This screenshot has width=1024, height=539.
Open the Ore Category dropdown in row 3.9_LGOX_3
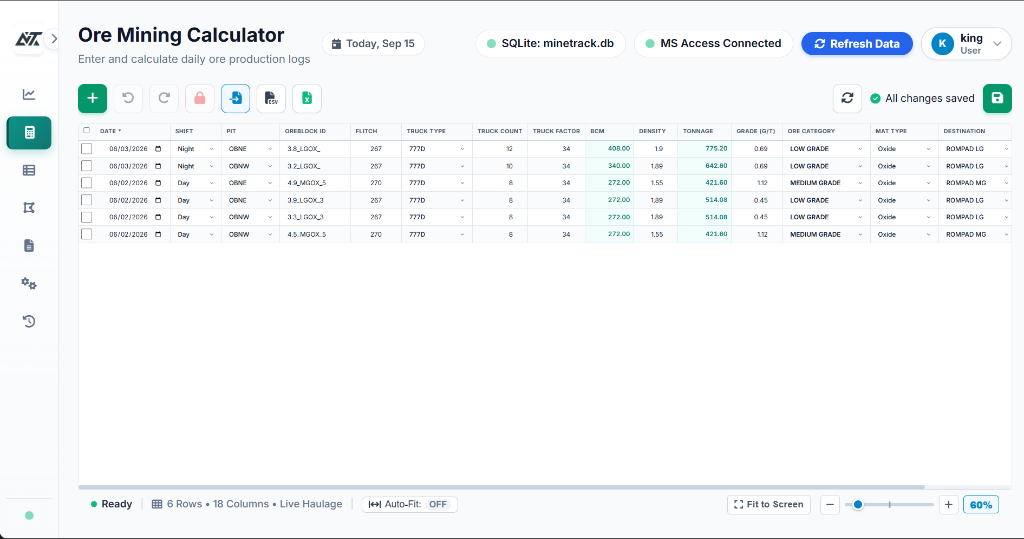click(x=826, y=200)
